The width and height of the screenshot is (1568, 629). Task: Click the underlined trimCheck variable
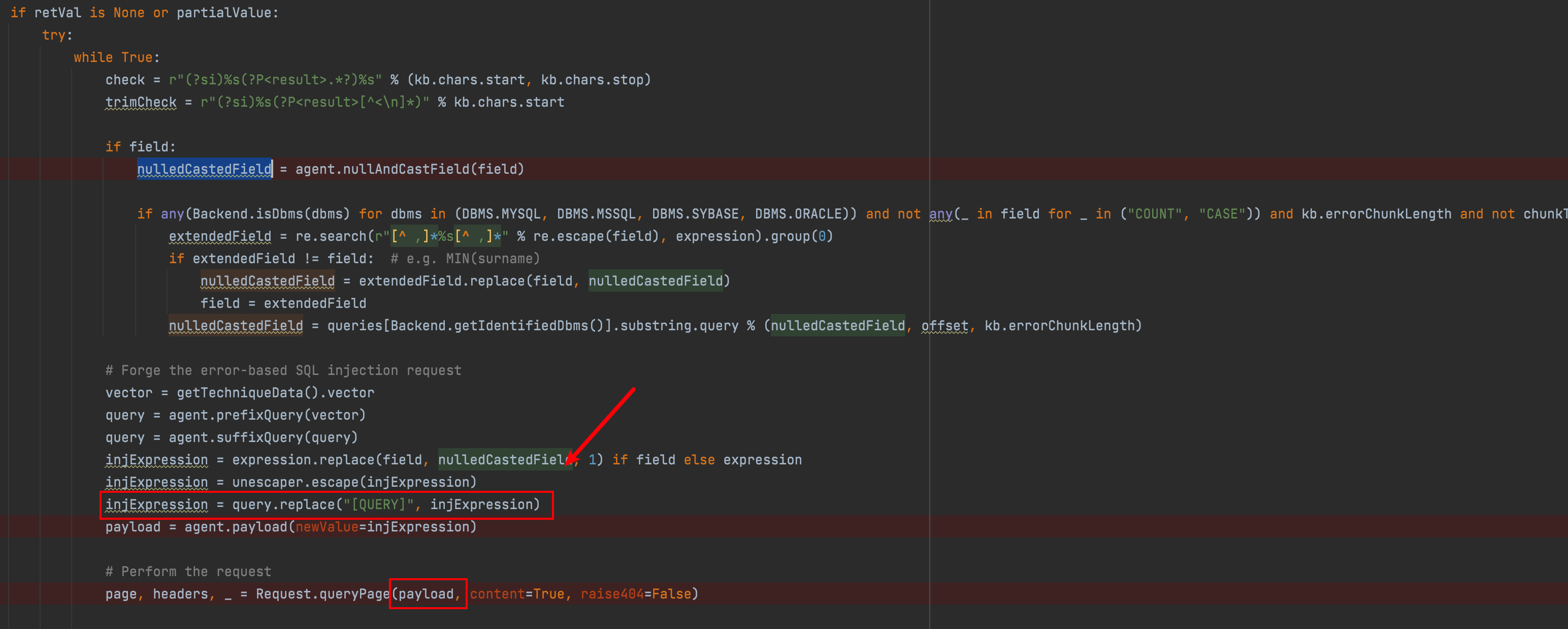tap(141, 102)
